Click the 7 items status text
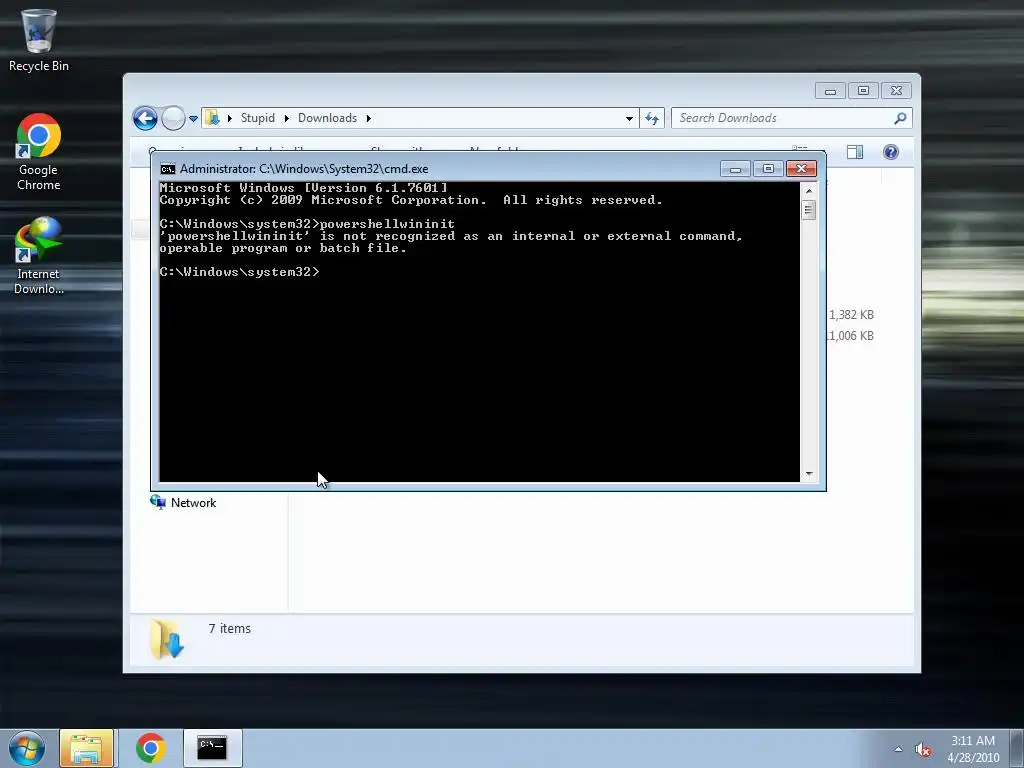The image size is (1024, 768). click(229, 628)
